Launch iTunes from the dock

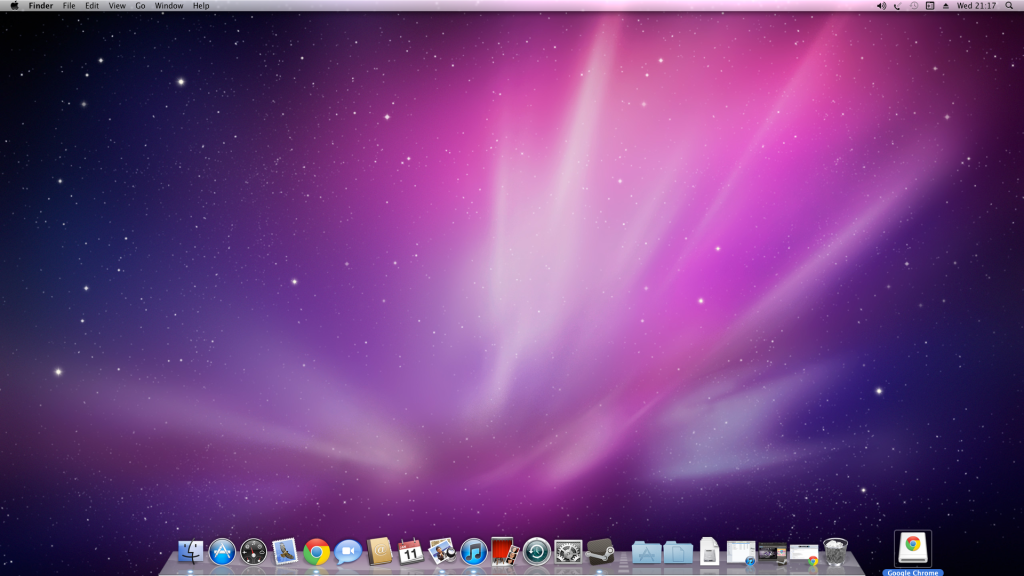click(x=474, y=551)
